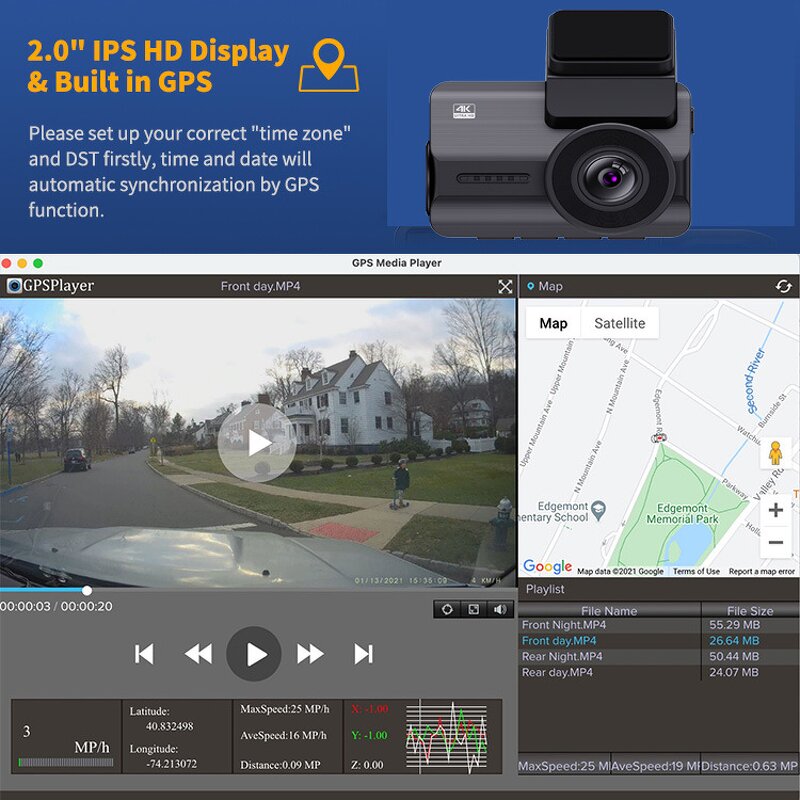Image resolution: width=800 pixels, height=800 pixels.
Task: Zoom out on the map with the minus button
Action: point(773,541)
